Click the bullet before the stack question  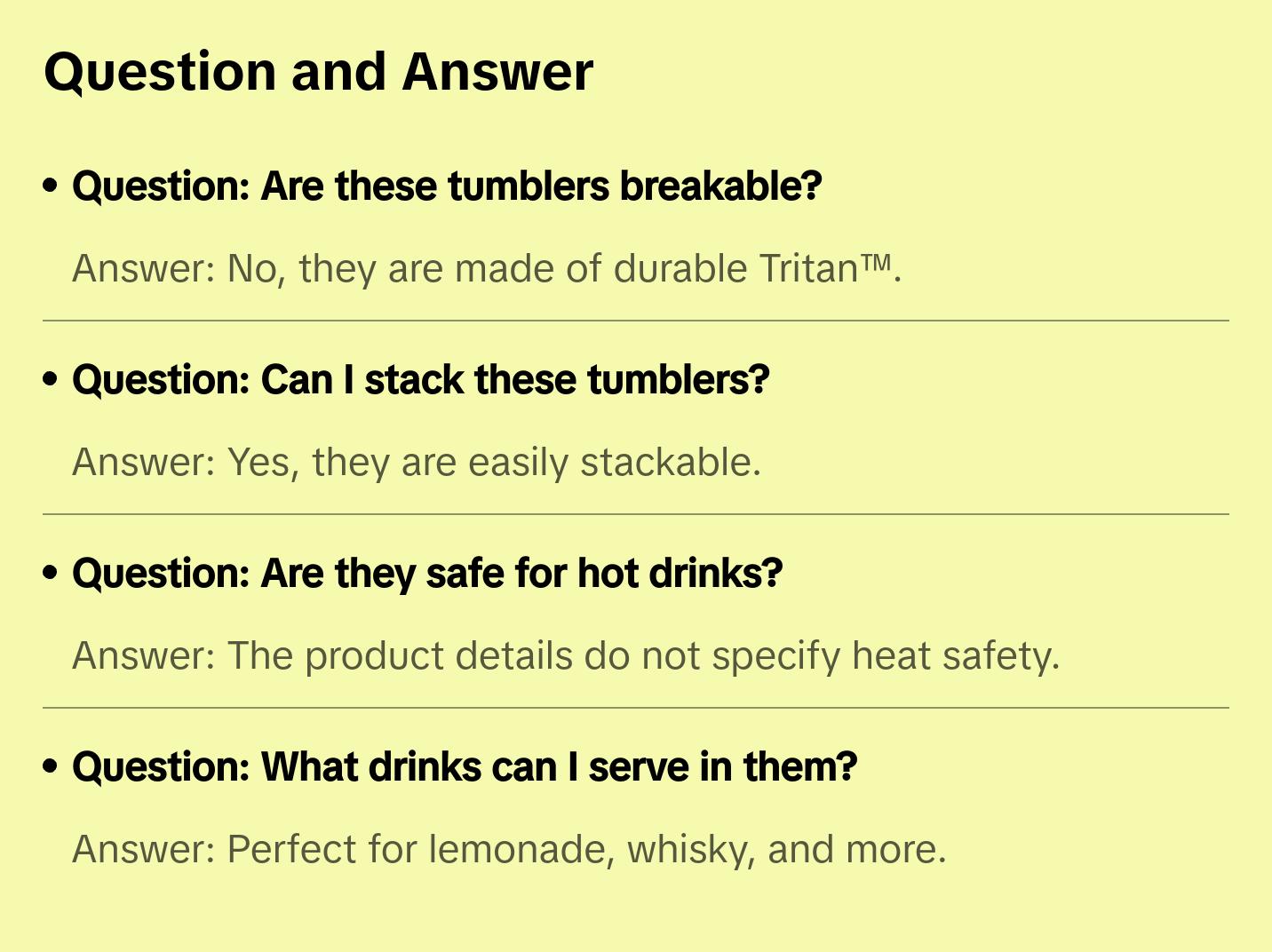tap(51, 380)
